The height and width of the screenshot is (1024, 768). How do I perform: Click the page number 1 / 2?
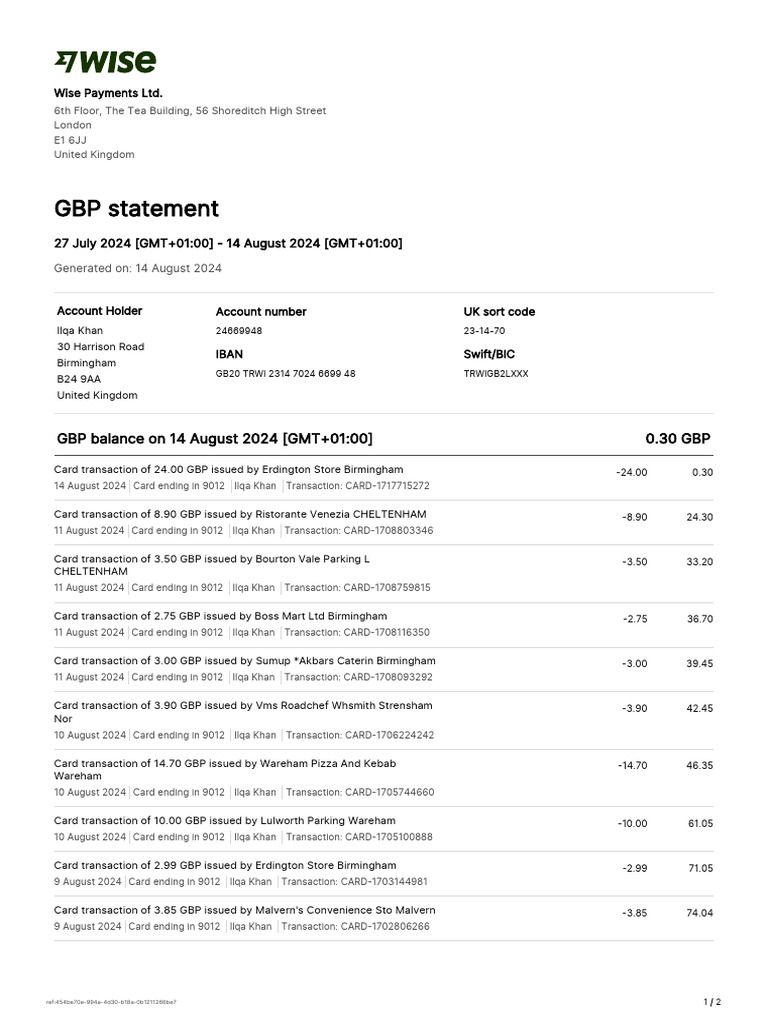(712, 1002)
